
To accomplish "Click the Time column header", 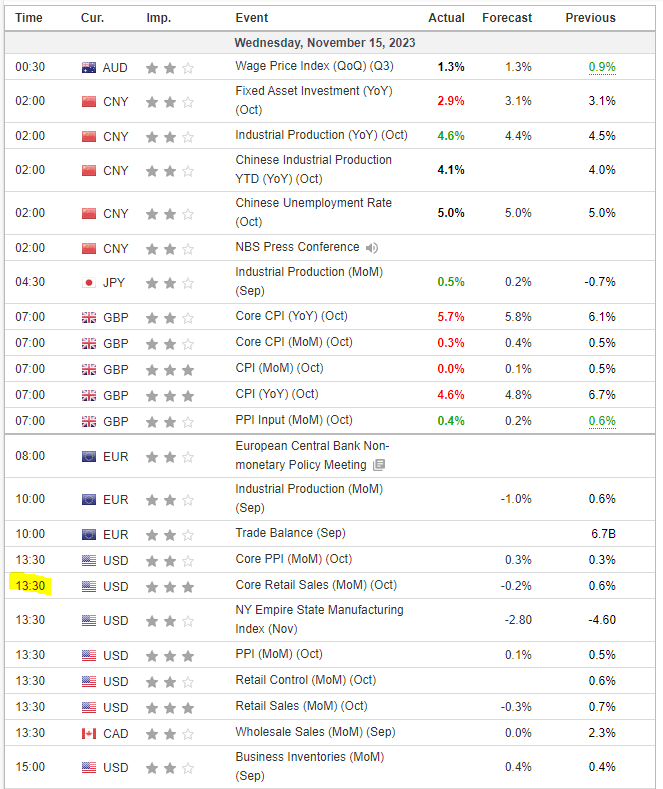I will coord(29,18).
